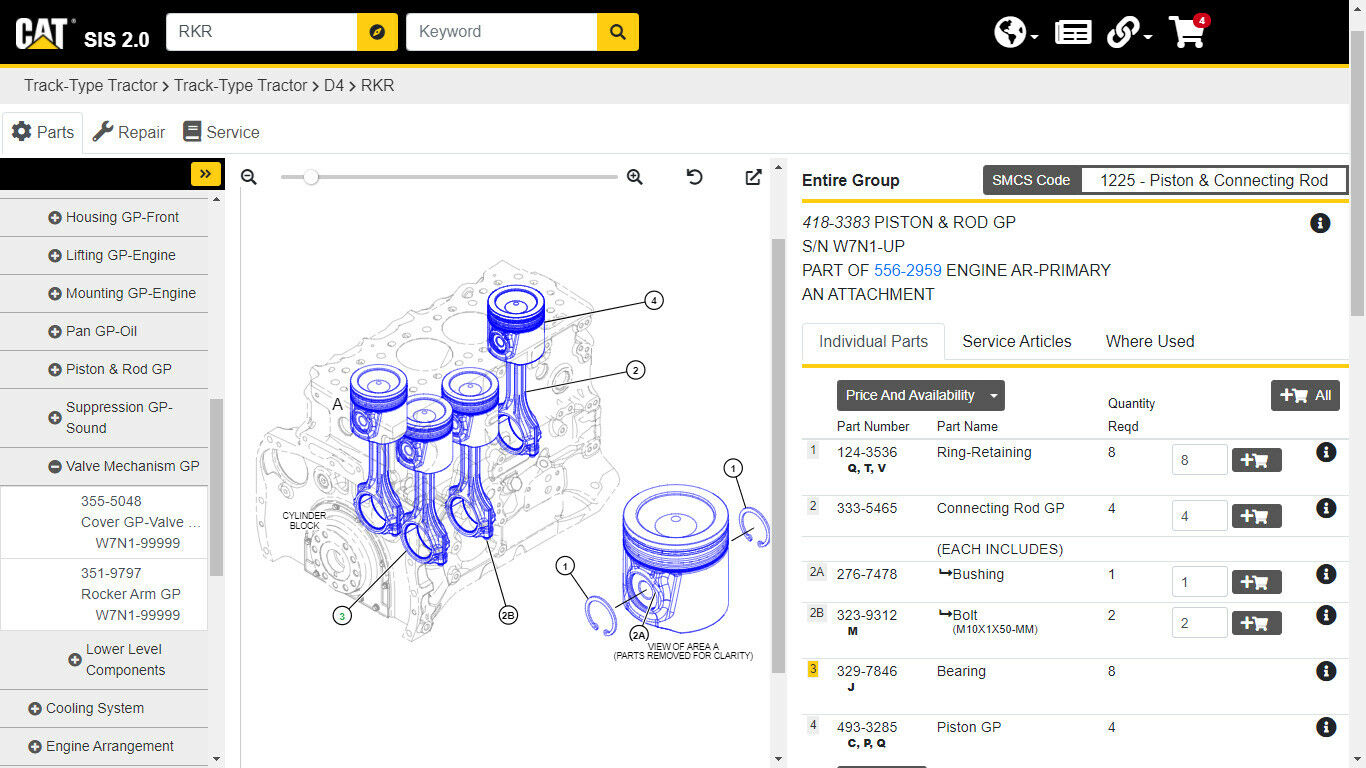
Task: Show info for Ring-Retaining part
Action: pos(1326,453)
